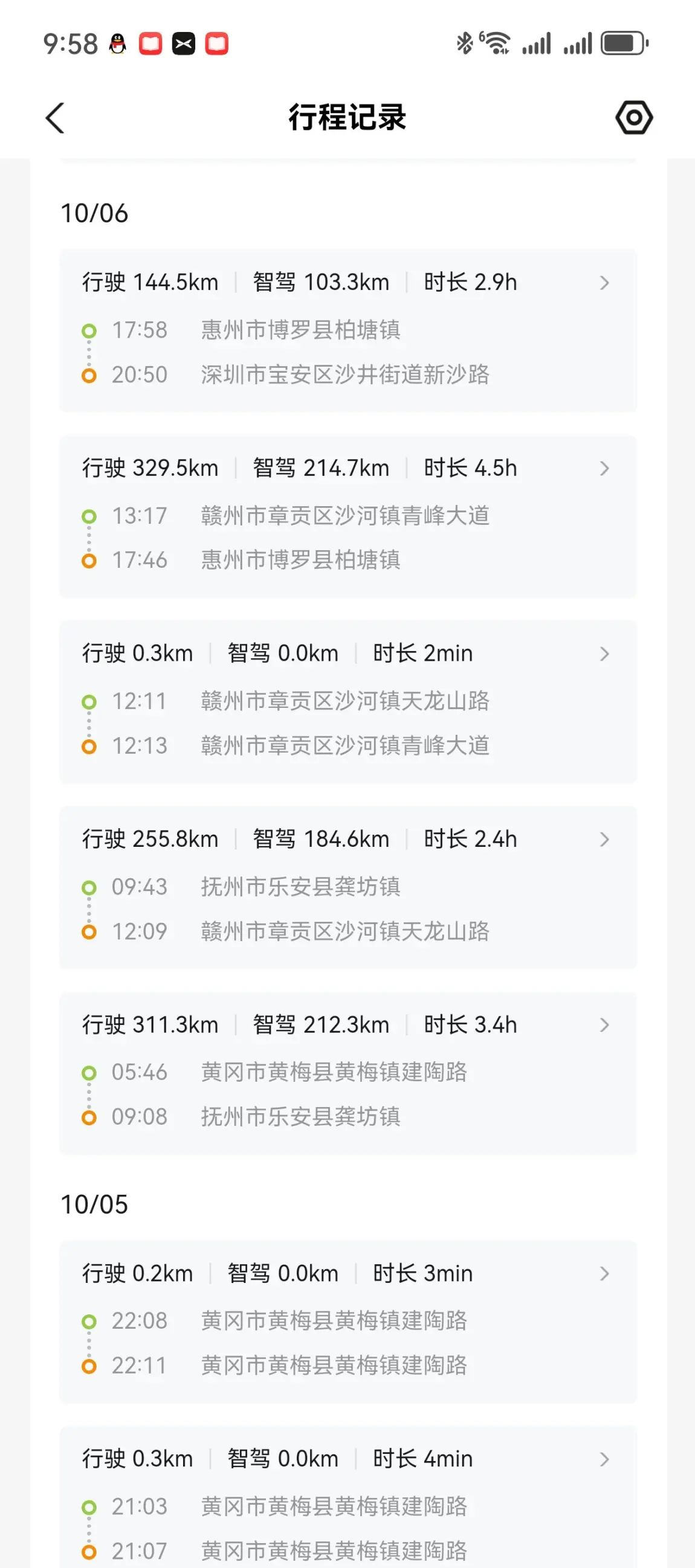
Task: Tap the black X app notification icon
Action: coord(183,44)
